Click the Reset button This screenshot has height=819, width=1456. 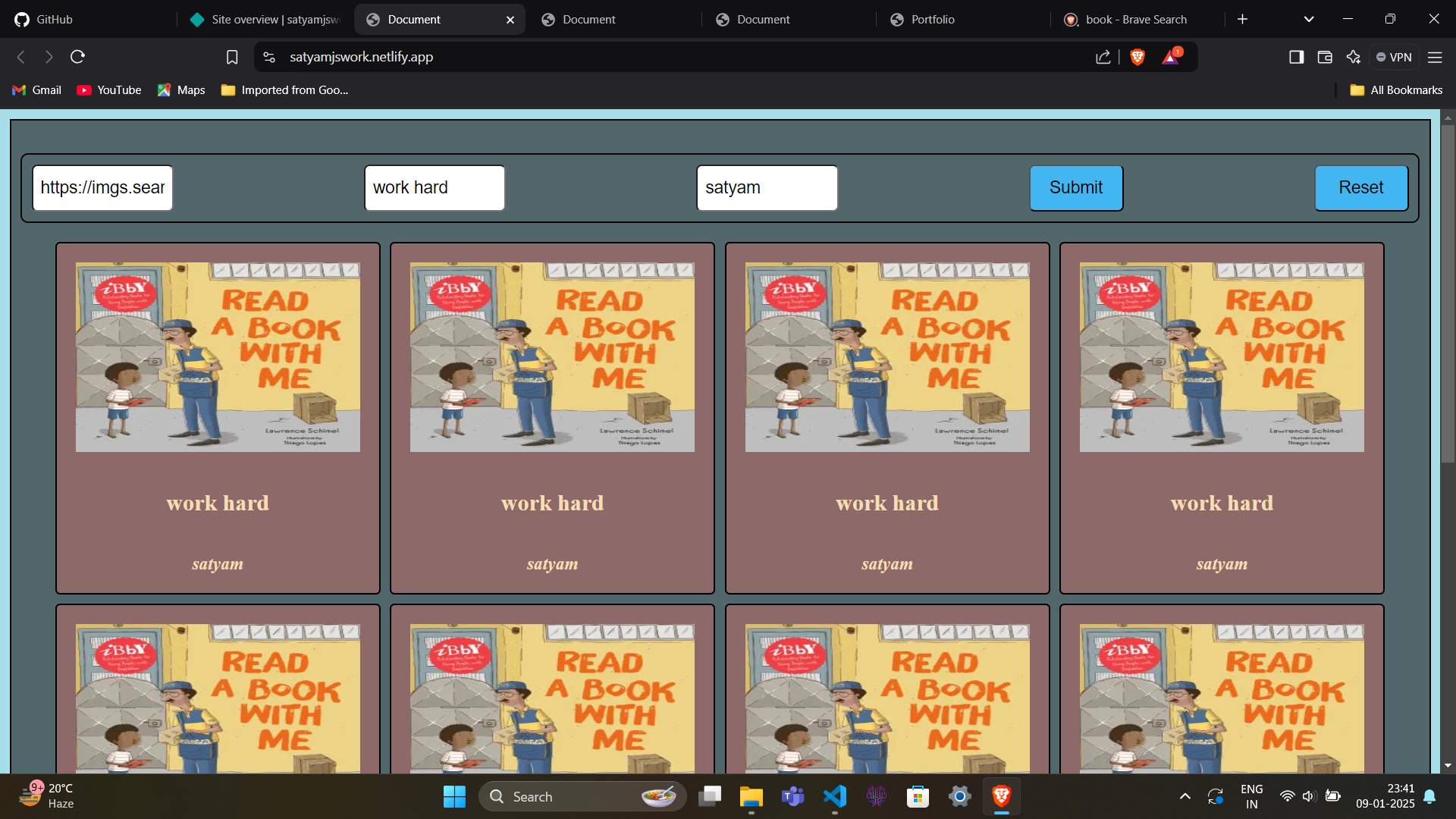(1361, 188)
